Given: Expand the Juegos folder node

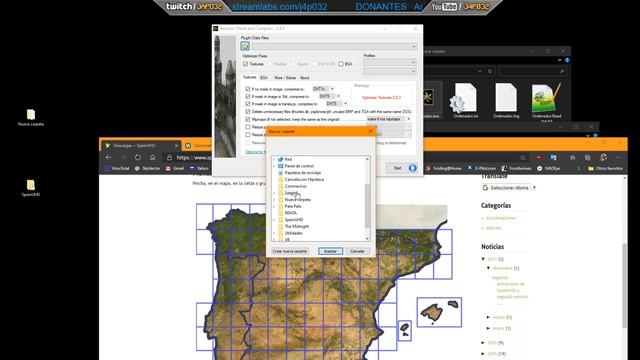Looking at the screenshot, I should pos(274,193).
